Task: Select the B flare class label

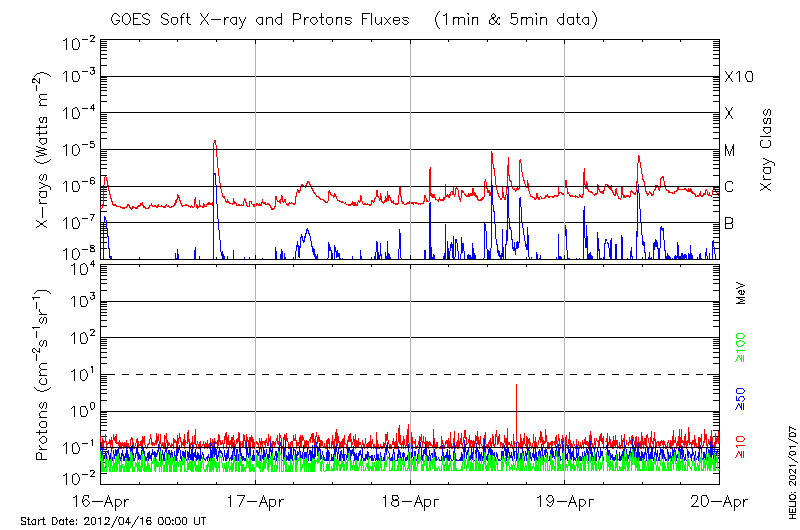Action: click(x=729, y=223)
